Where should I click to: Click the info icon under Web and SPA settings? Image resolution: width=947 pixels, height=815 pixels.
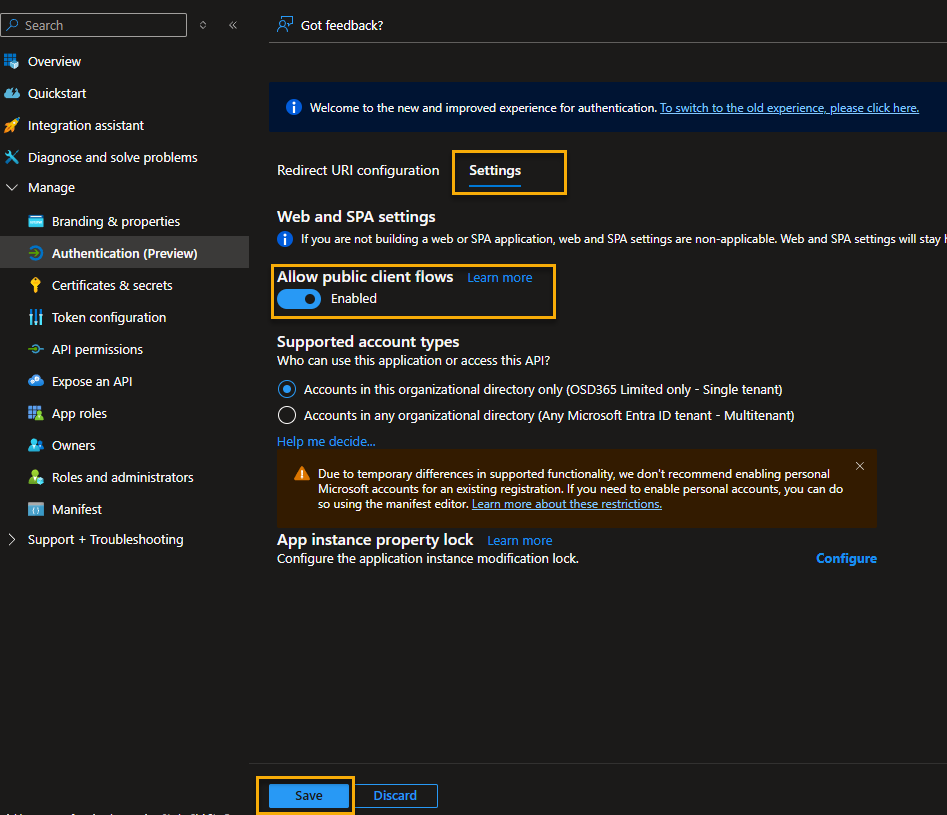coord(285,239)
